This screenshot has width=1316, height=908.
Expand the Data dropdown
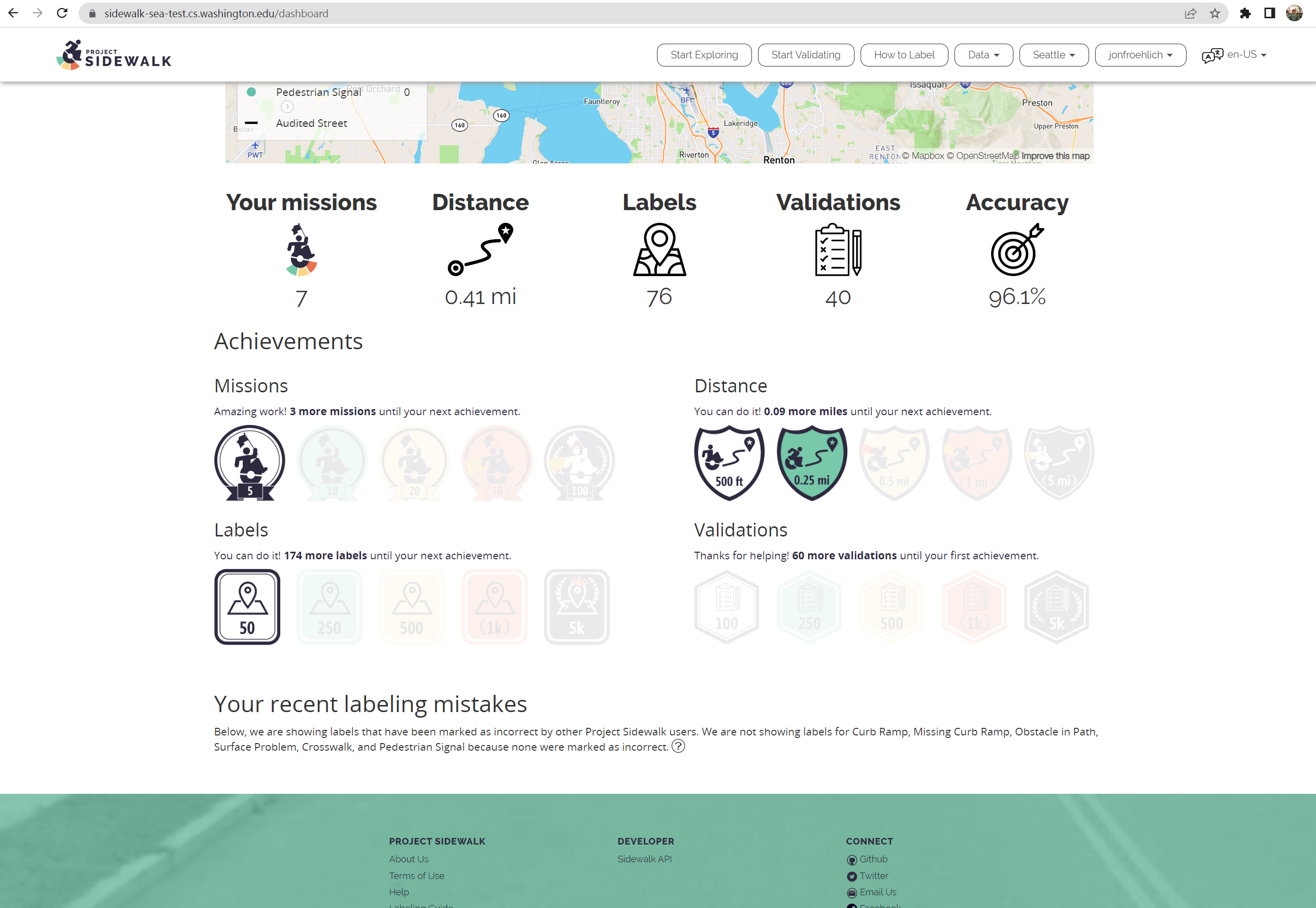982,55
